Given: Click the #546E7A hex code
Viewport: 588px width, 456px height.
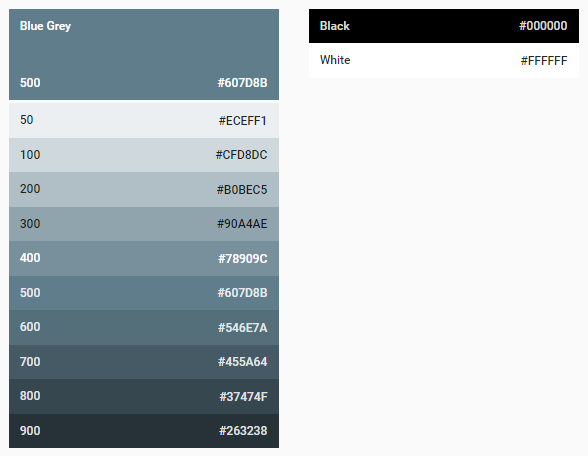Looking at the screenshot, I should [243, 328].
